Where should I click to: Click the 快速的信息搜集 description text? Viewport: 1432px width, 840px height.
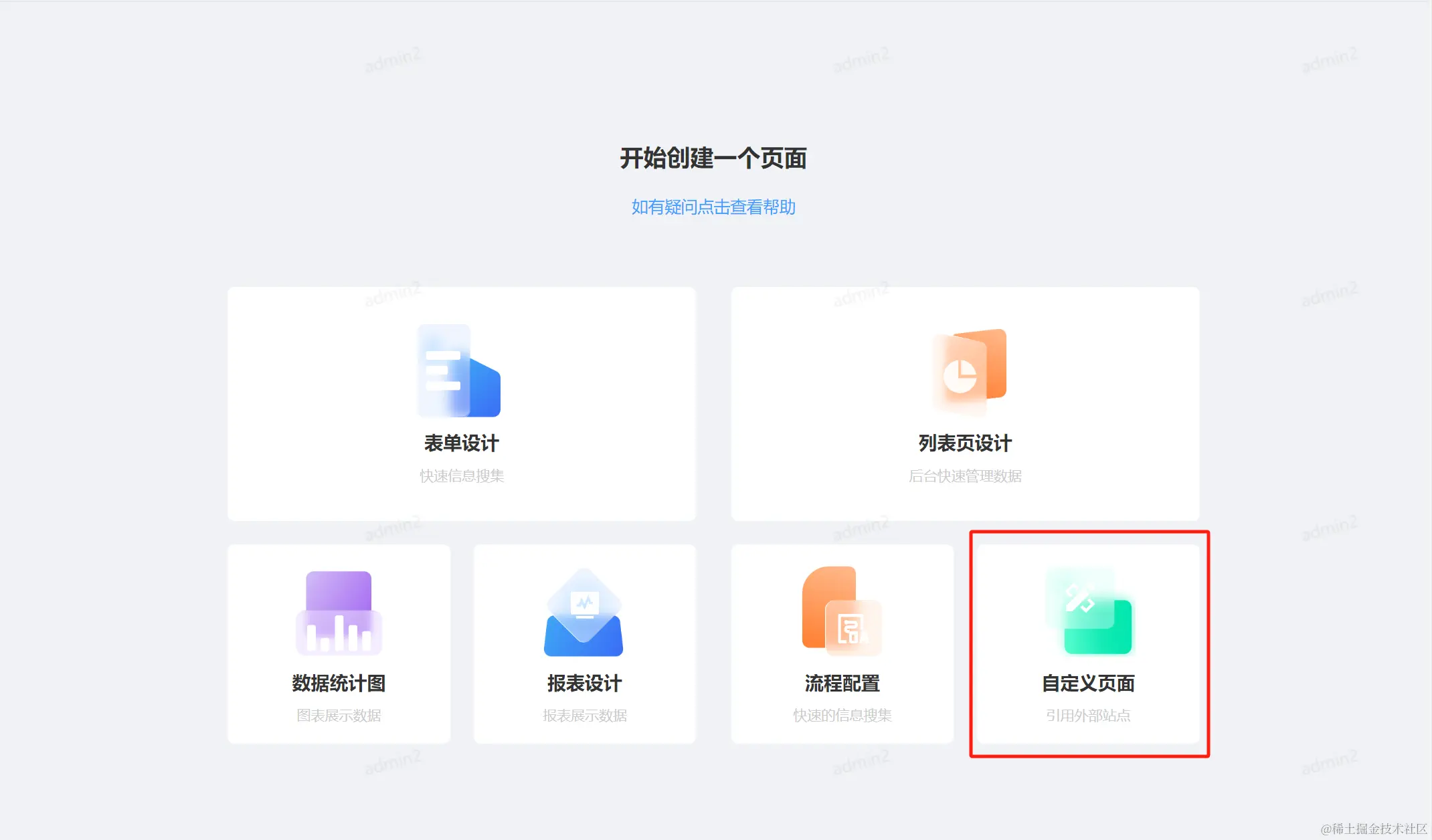[842, 716]
